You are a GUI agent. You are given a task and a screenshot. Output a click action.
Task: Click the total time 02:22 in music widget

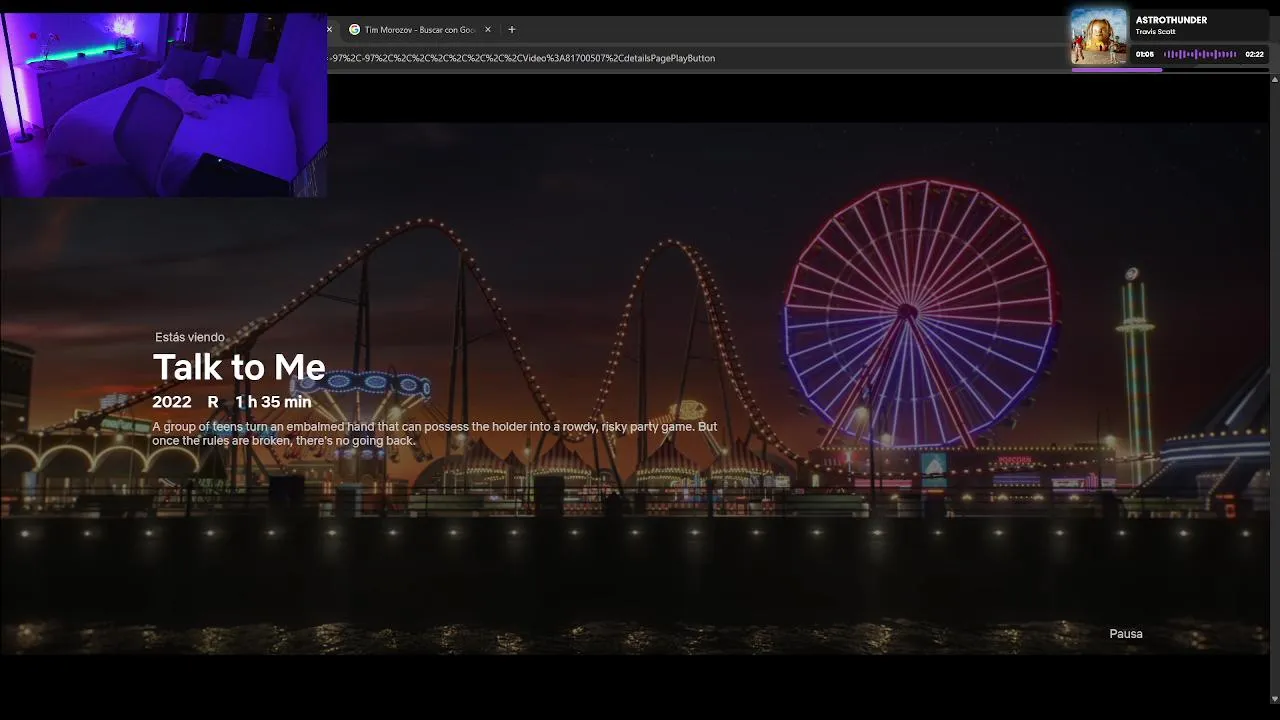pyautogui.click(x=1254, y=55)
